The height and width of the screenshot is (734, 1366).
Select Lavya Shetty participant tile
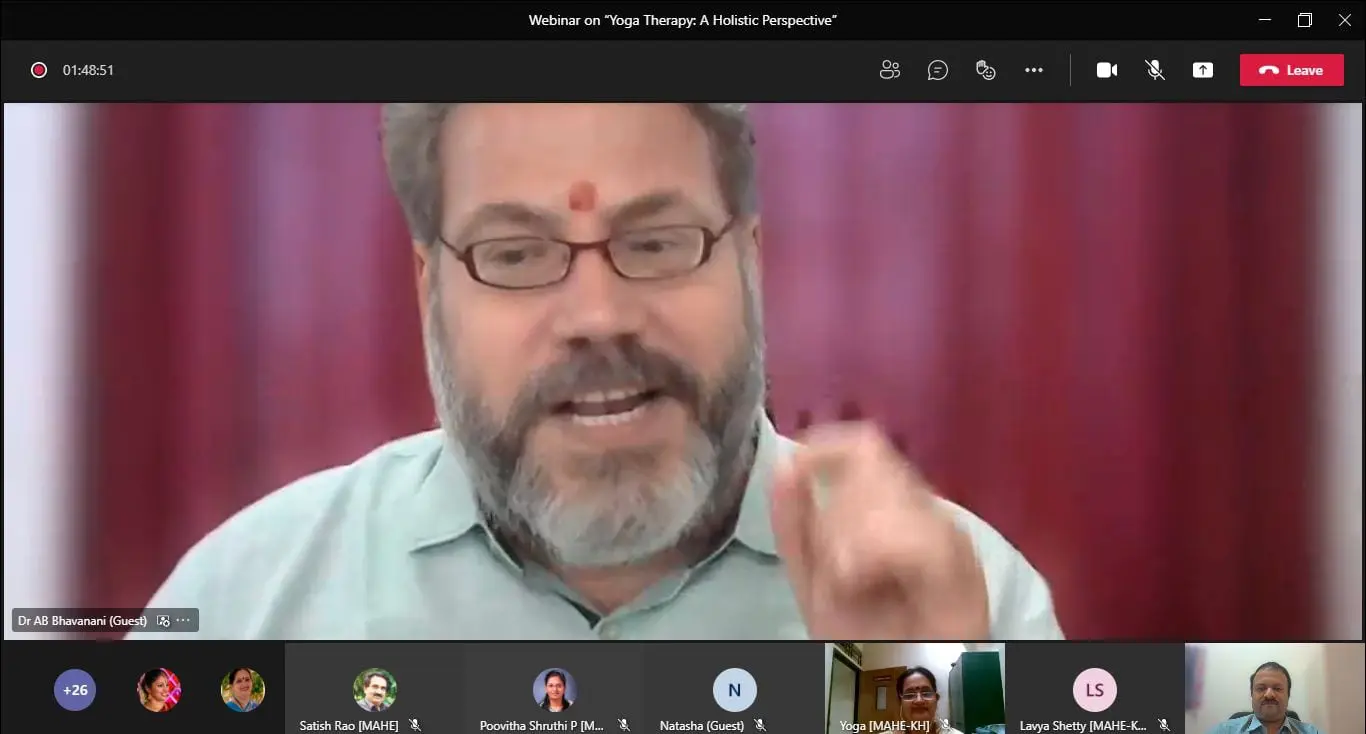click(x=1094, y=689)
